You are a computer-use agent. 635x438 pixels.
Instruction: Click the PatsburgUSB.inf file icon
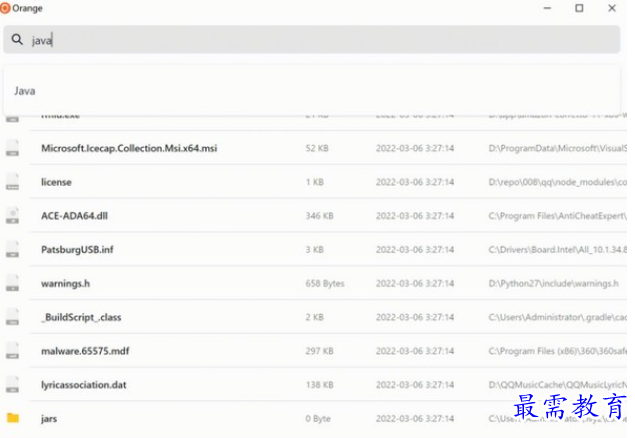point(13,249)
